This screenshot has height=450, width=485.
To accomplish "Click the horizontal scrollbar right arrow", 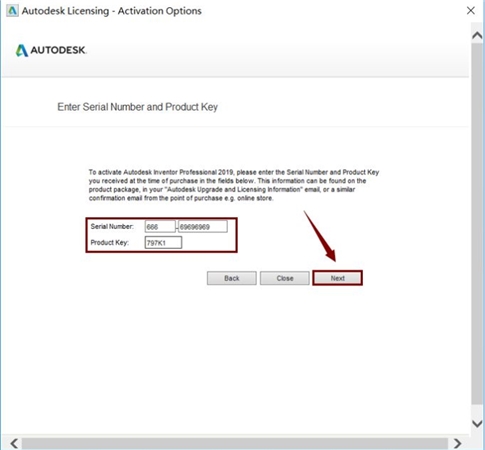I will (458, 443).
